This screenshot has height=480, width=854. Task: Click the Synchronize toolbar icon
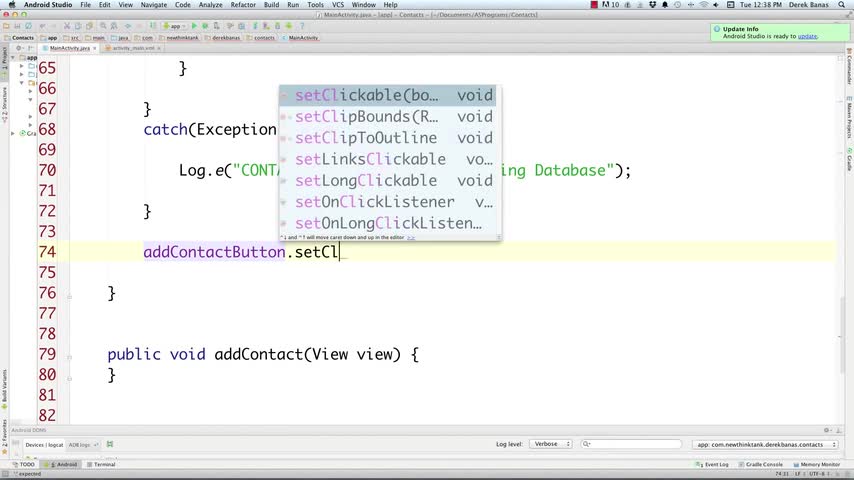point(28,26)
